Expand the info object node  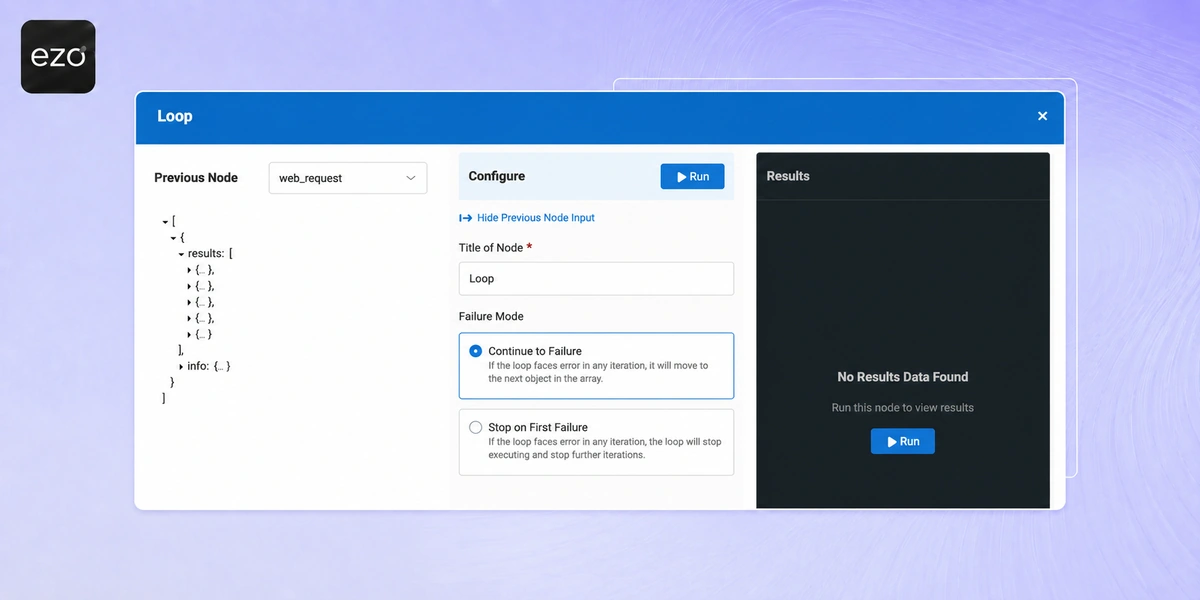click(x=181, y=367)
